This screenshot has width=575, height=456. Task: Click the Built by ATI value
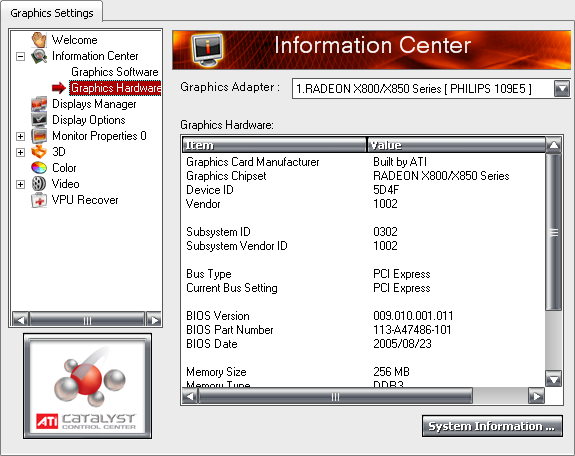400,162
